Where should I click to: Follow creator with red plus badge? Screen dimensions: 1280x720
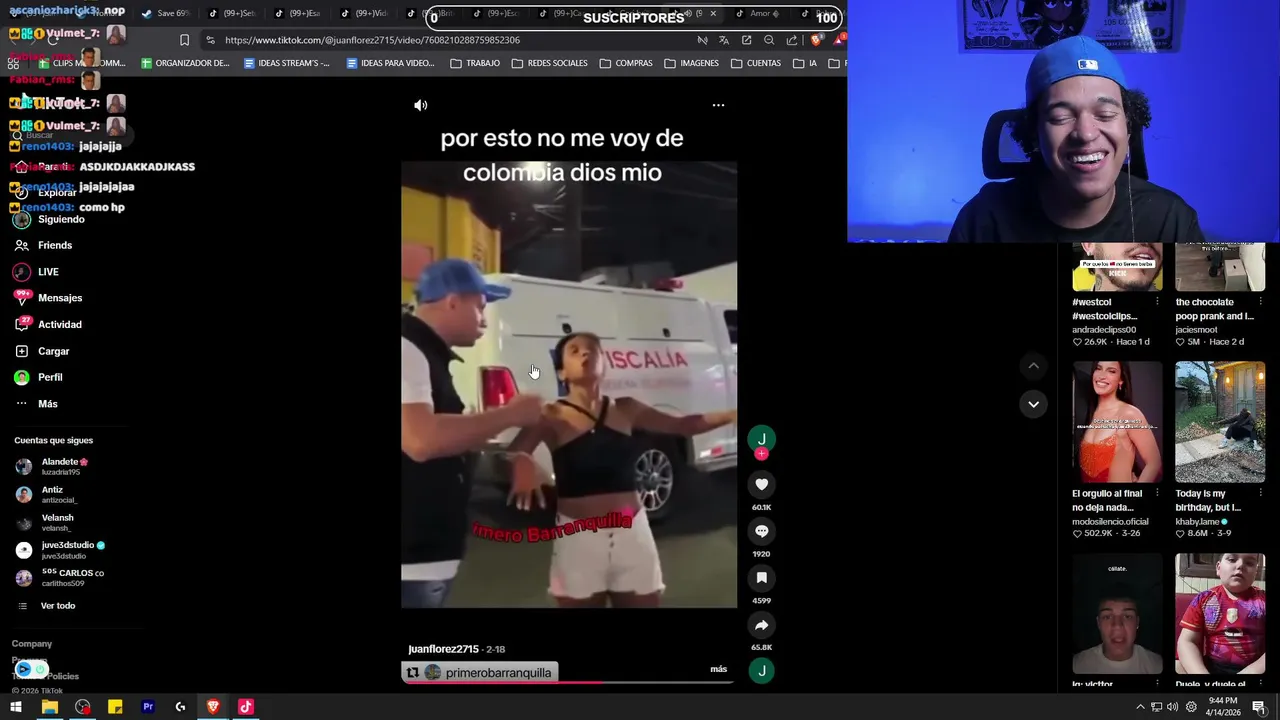tap(761, 454)
